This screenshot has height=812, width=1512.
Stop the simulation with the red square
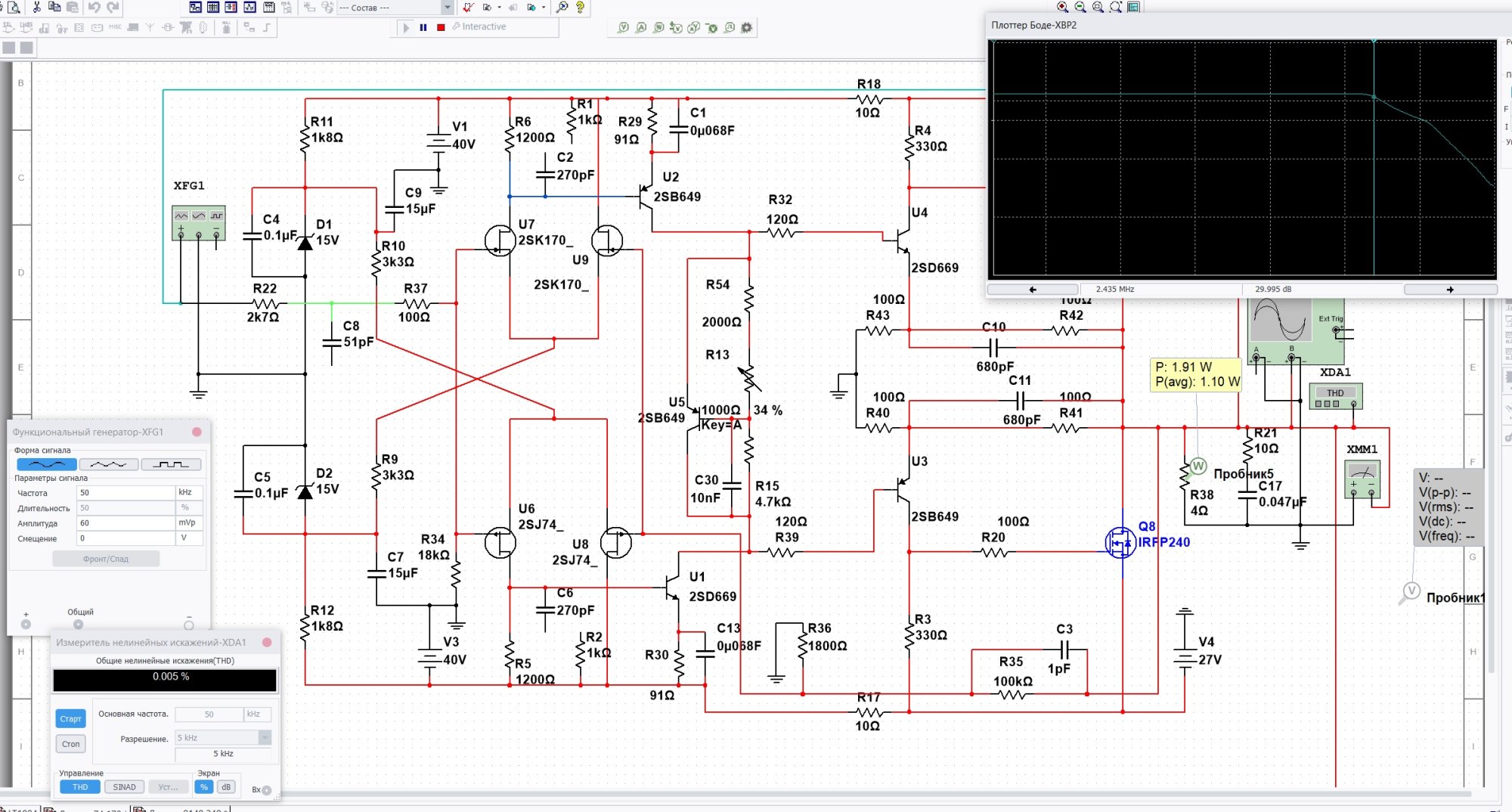(441, 27)
